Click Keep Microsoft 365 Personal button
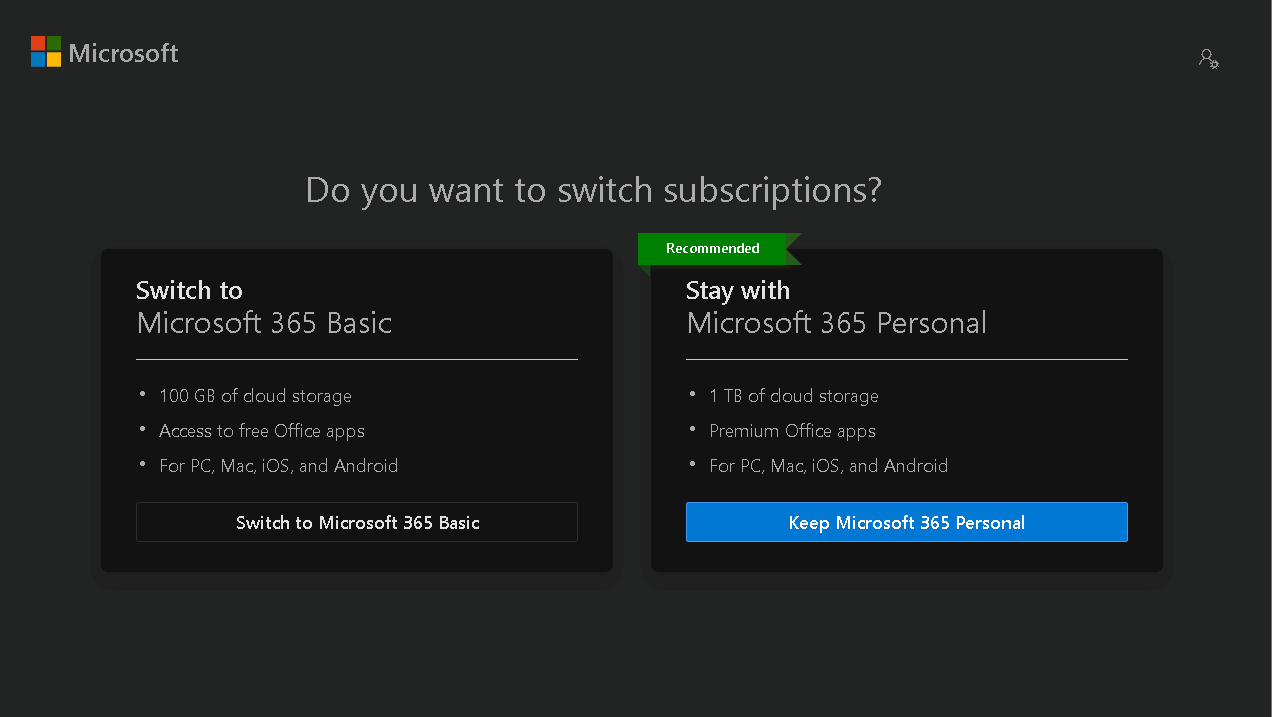This screenshot has height=717, width=1272. coord(907,522)
